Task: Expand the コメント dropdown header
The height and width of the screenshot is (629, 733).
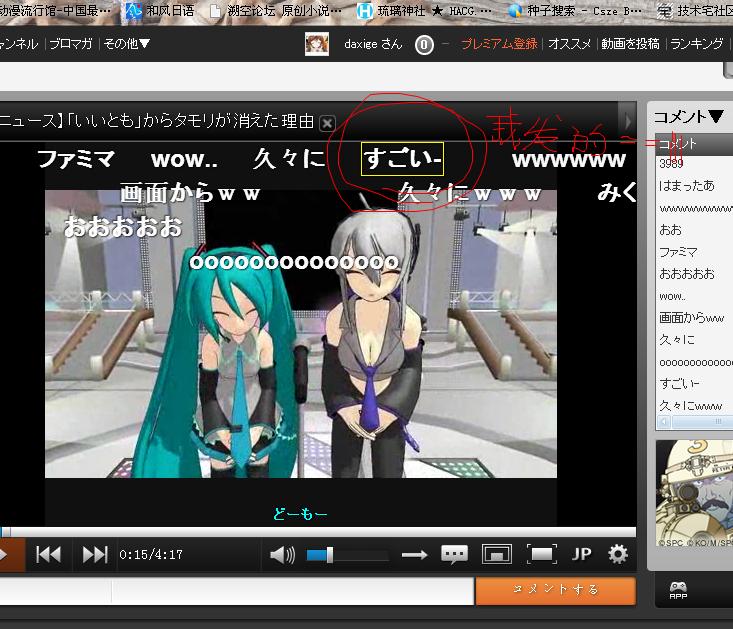Action: pyautogui.click(x=689, y=116)
